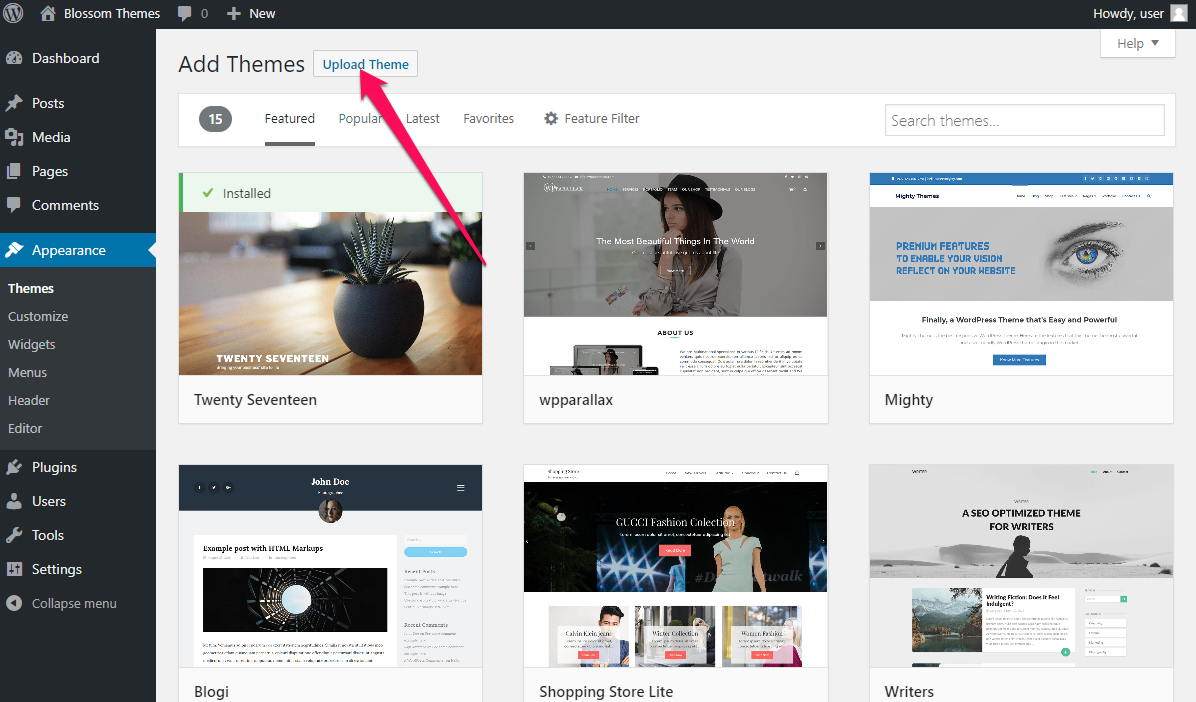Open the Plugins menu
Image resolution: width=1196 pixels, height=702 pixels.
[54, 467]
